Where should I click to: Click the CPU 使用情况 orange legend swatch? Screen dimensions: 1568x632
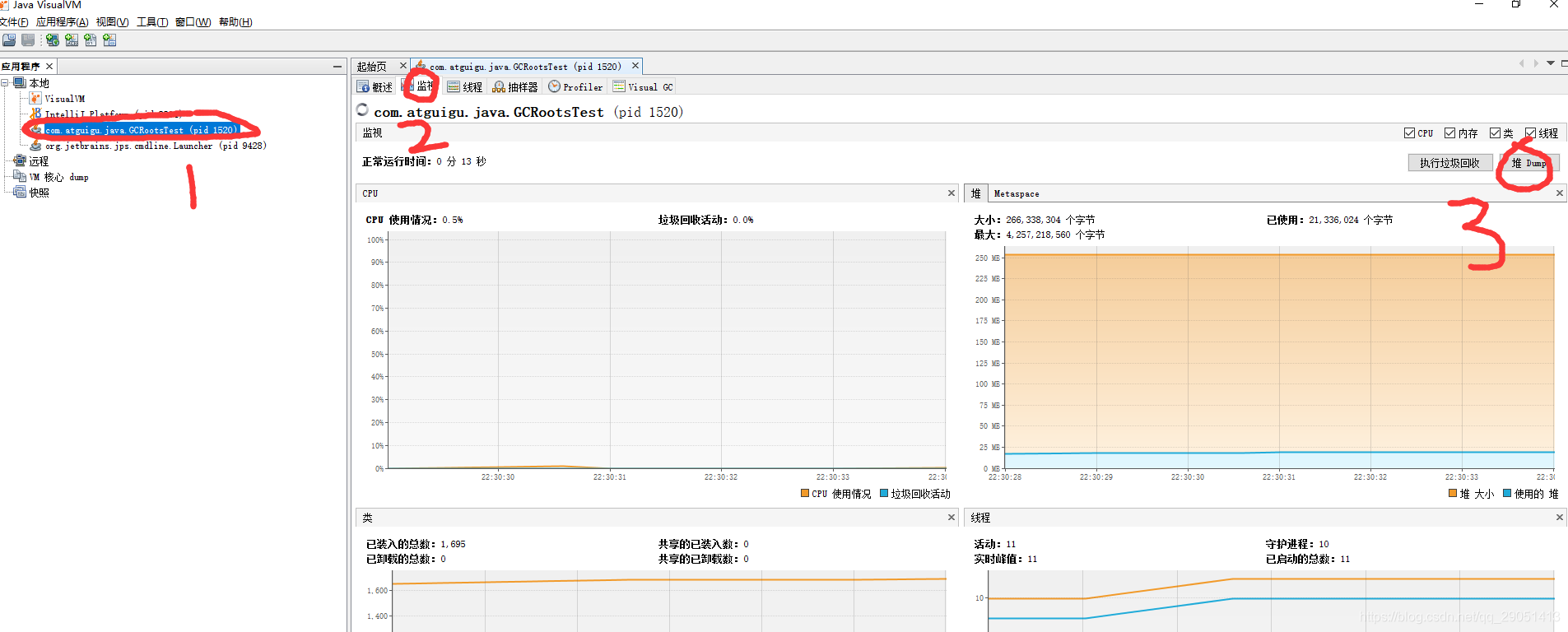tap(805, 494)
